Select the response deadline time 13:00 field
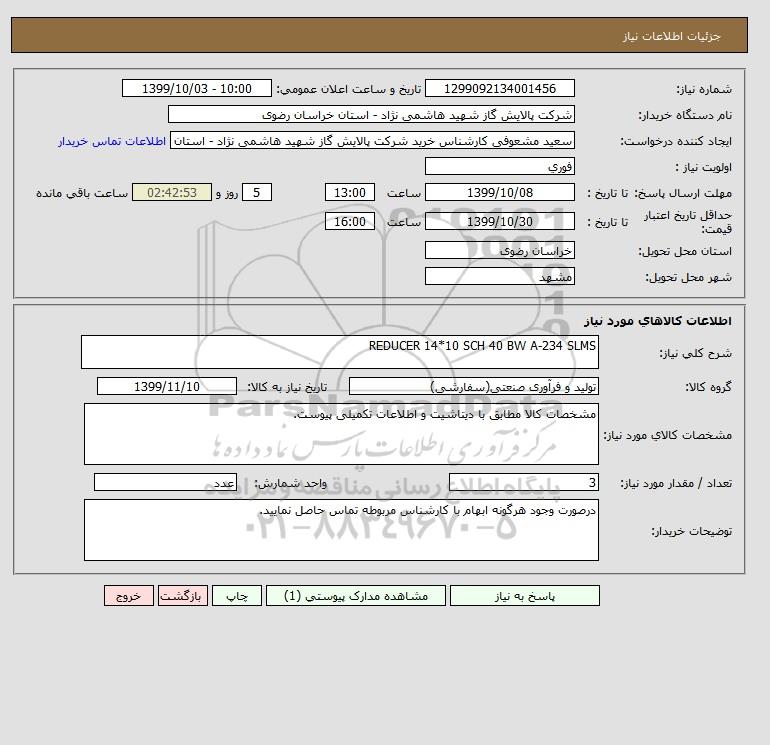 click(350, 193)
